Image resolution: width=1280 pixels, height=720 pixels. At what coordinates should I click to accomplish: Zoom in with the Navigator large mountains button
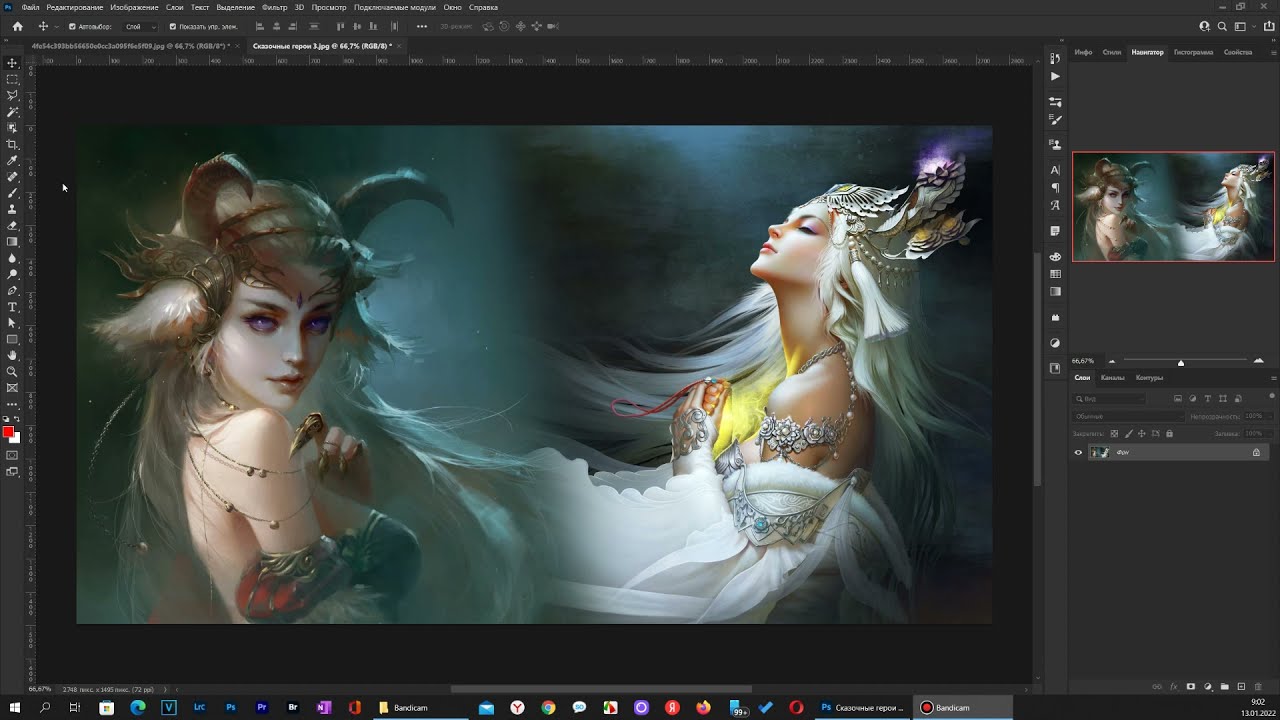click(1258, 361)
